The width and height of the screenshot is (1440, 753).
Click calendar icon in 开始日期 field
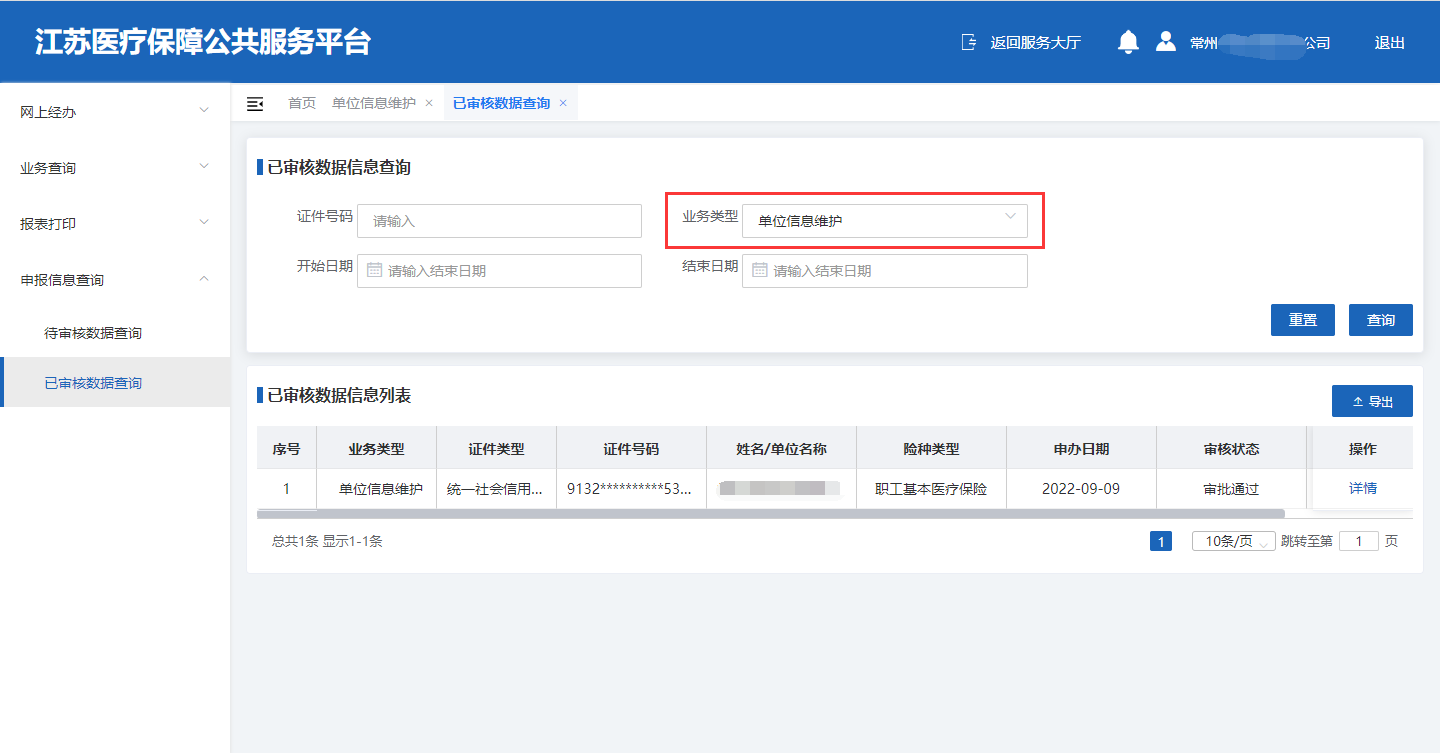click(374, 270)
